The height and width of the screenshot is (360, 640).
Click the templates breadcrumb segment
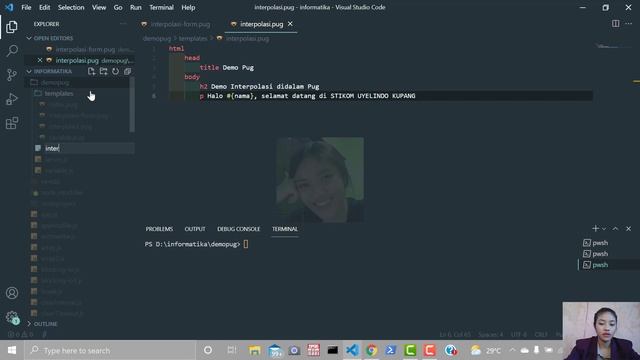coord(193,38)
